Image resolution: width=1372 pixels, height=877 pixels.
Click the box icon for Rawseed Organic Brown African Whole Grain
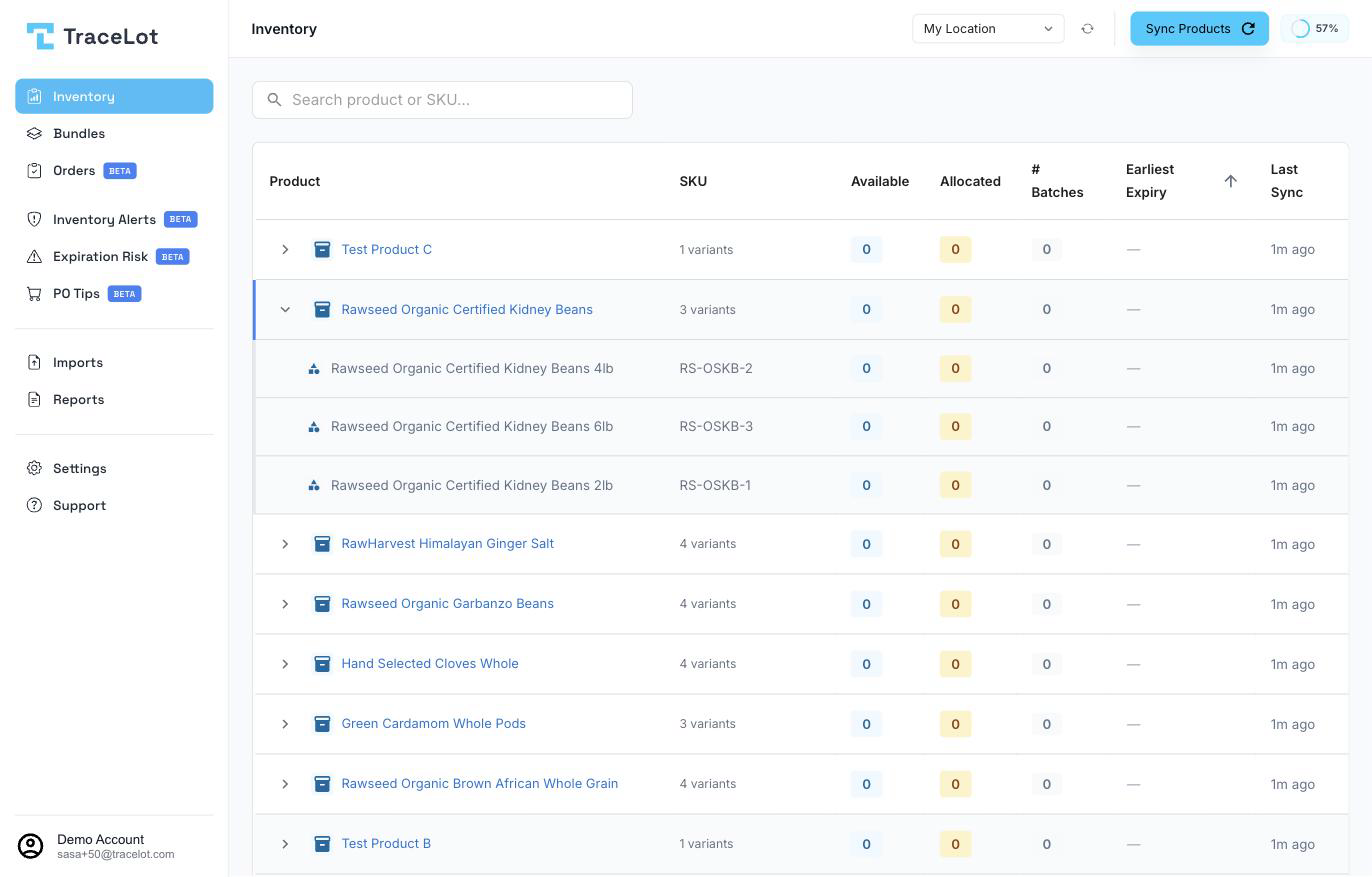coord(322,784)
